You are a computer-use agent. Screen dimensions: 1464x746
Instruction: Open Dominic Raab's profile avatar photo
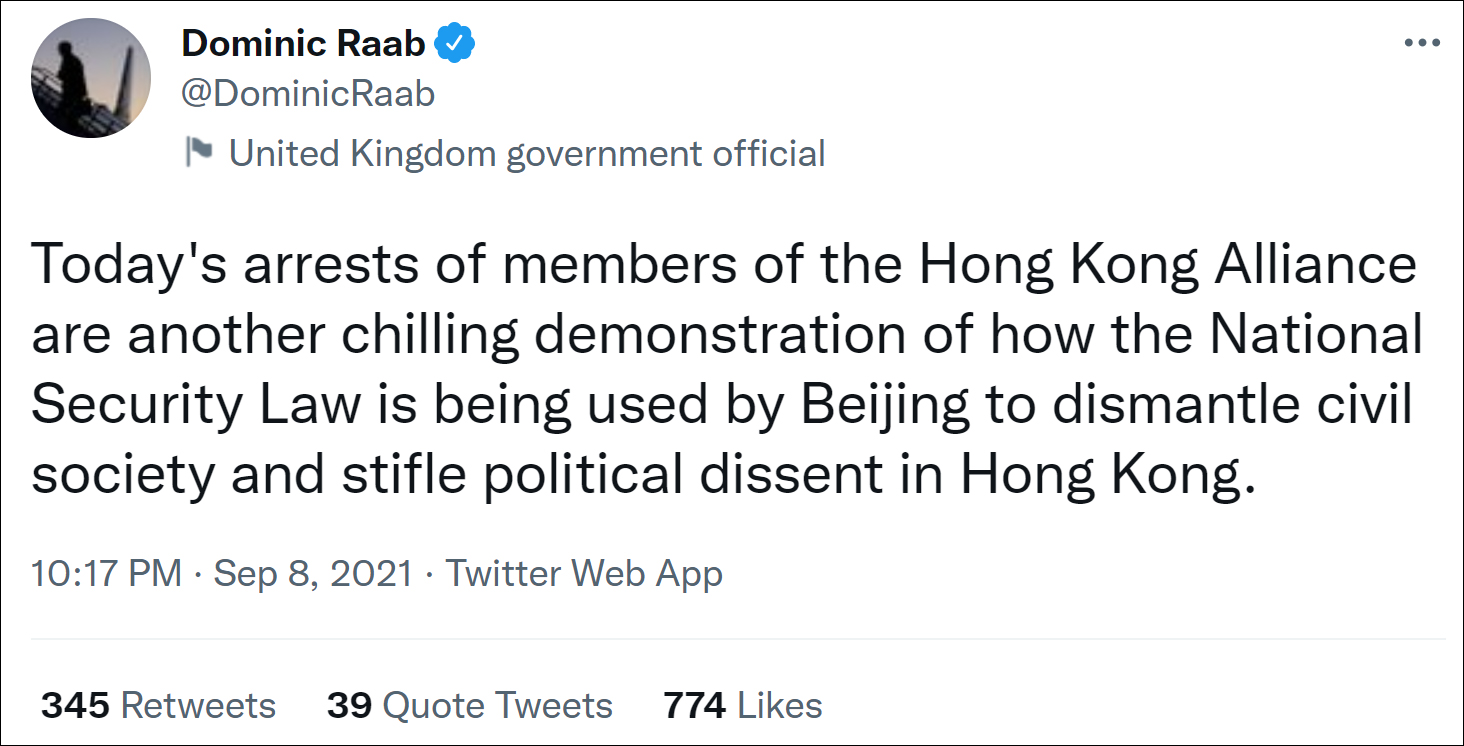[x=91, y=78]
